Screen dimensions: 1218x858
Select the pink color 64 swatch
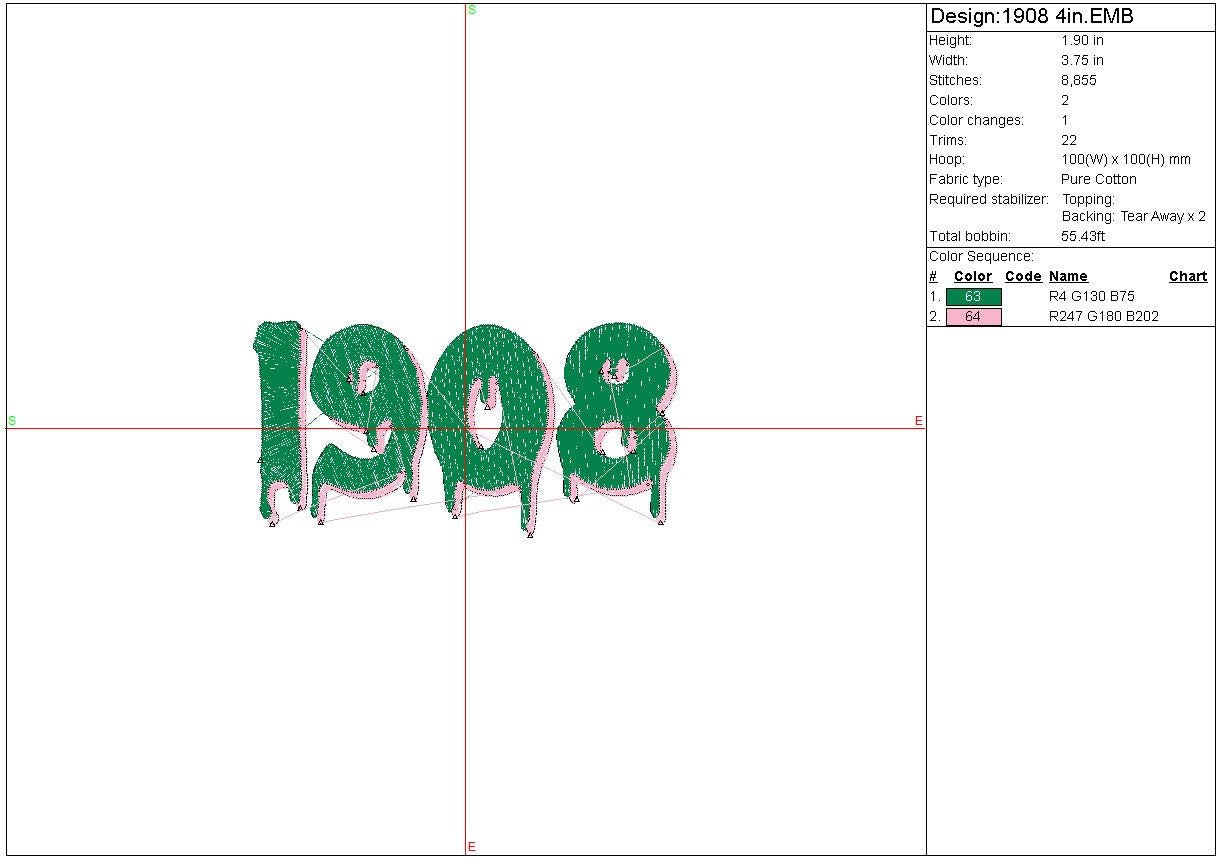[x=973, y=317]
